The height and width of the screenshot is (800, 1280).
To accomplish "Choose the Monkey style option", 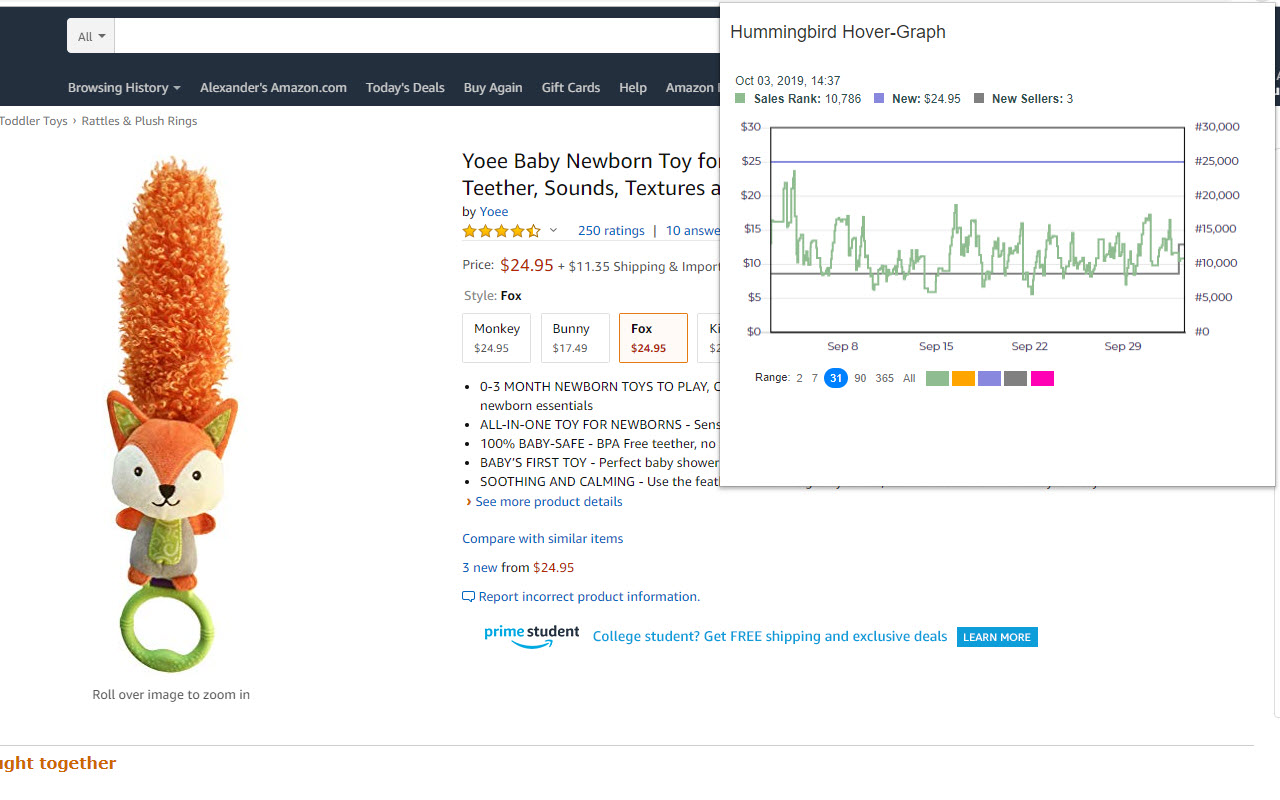I will point(497,338).
